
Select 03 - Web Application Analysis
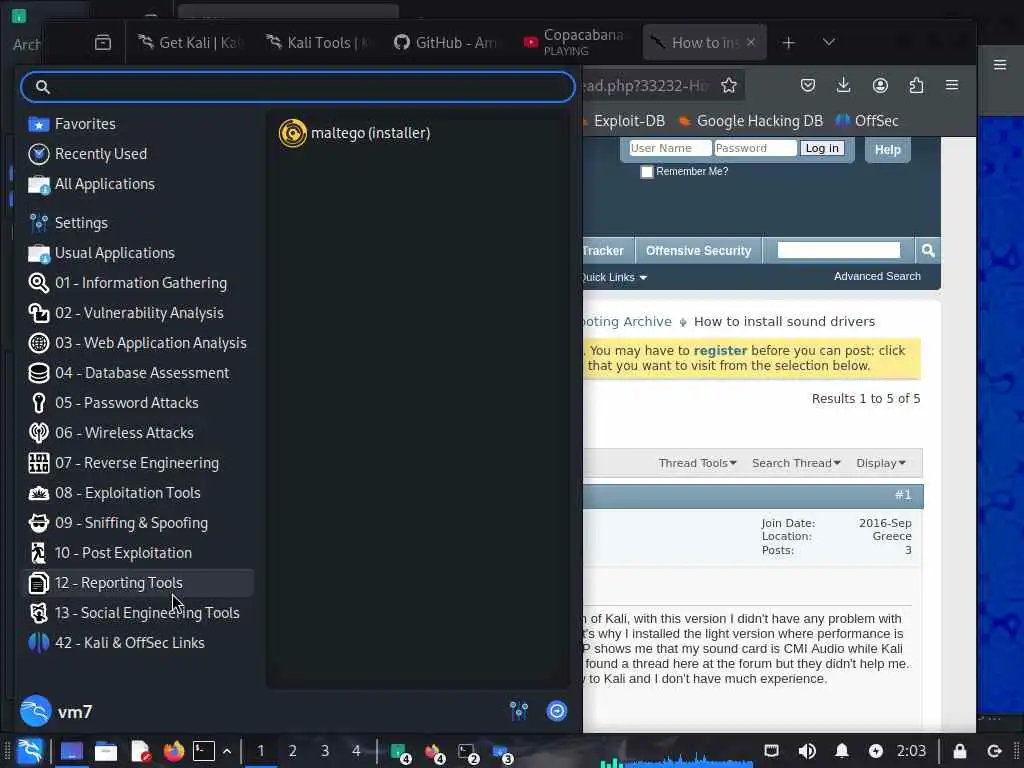click(138, 343)
